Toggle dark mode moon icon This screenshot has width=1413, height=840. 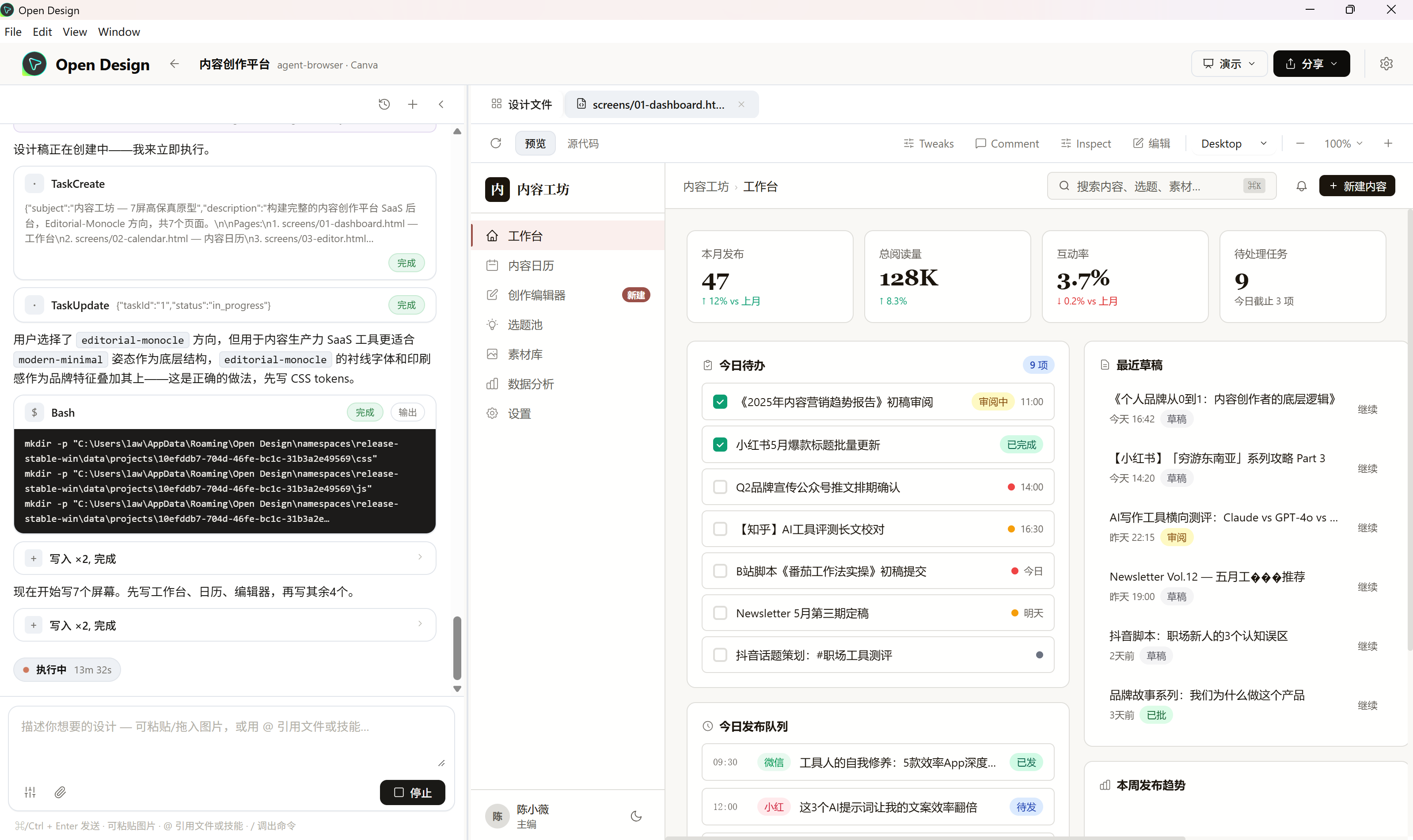tap(636, 816)
